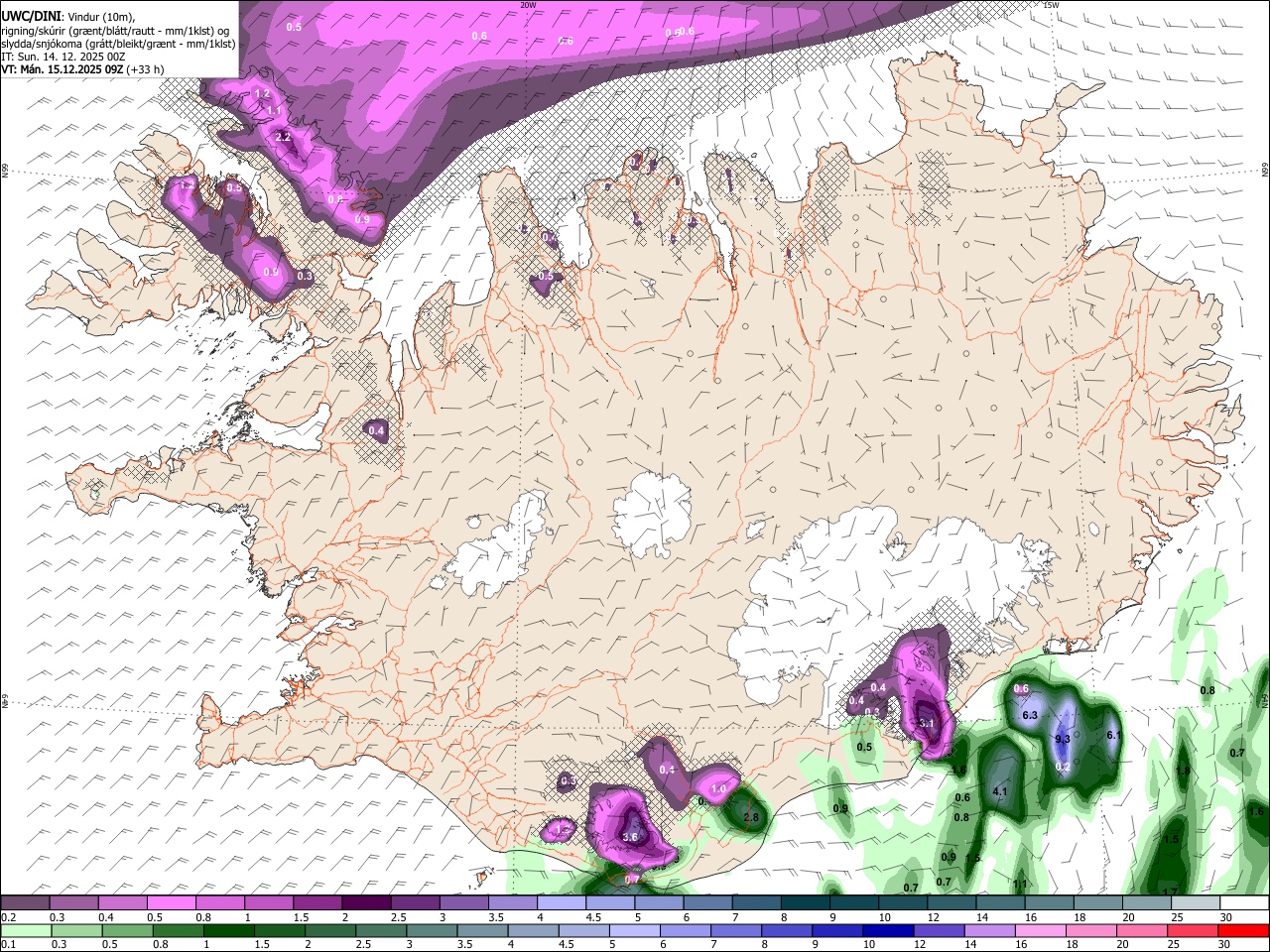Click the 0.2 swatch in the purple snow scale
Viewport: 1270px width, 952px height.
(25, 902)
